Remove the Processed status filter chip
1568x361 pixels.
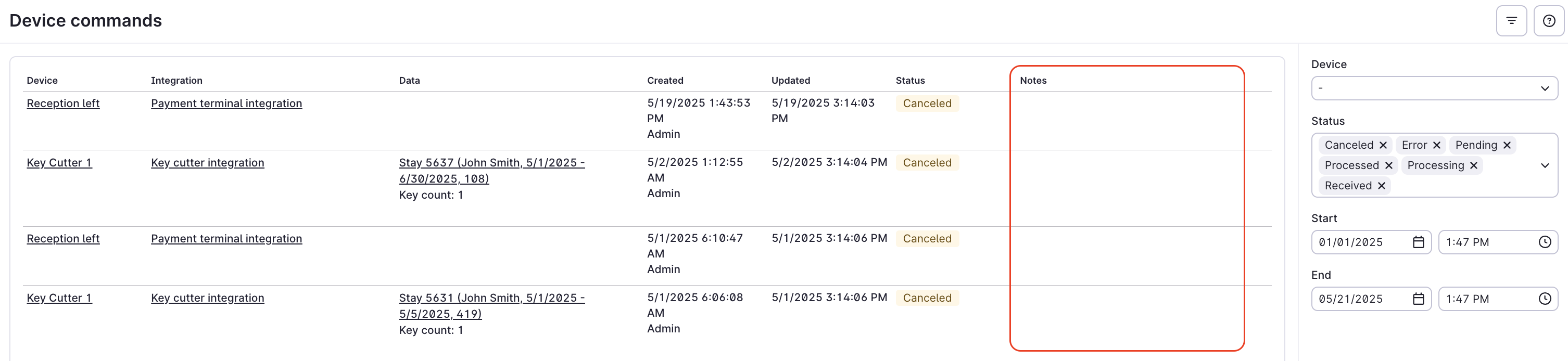[x=1389, y=165]
